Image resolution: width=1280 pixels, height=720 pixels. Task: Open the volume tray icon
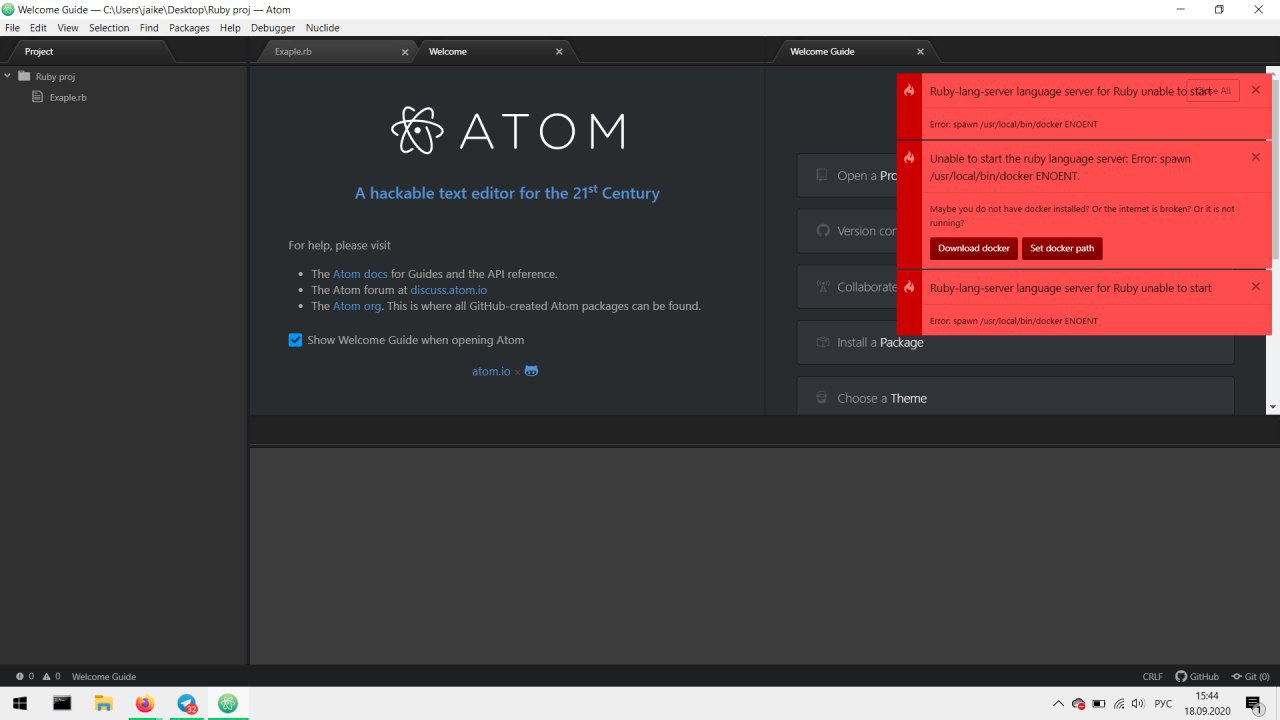pos(1138,704)
